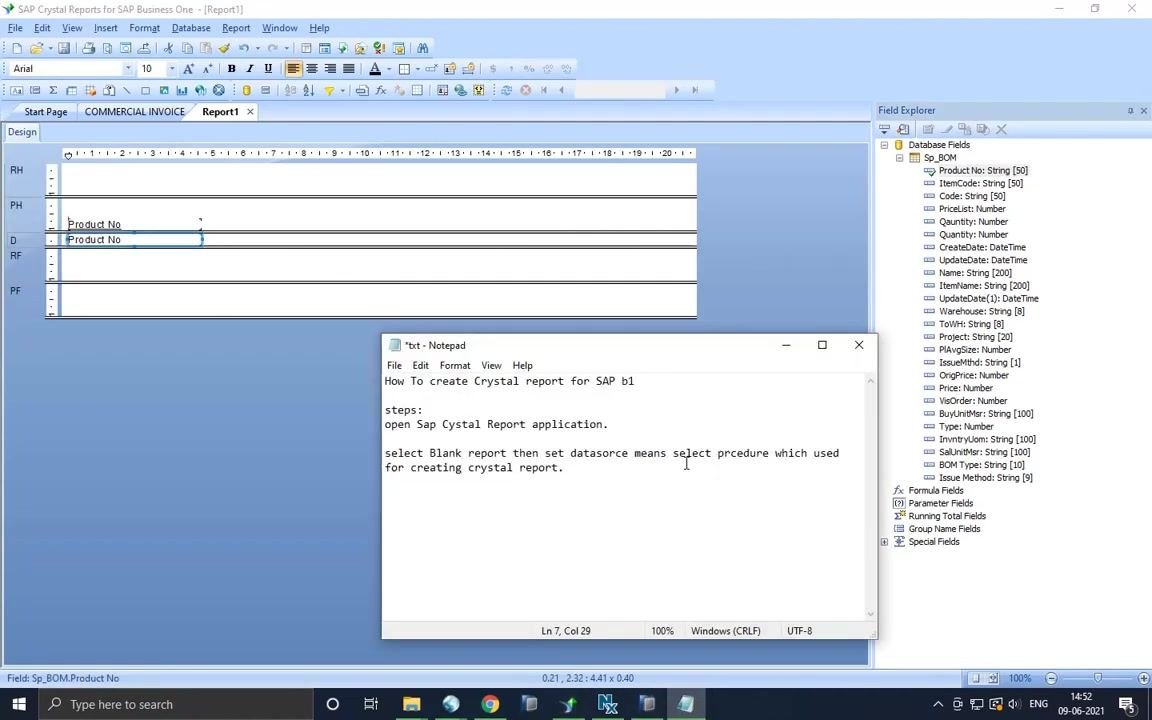
Task: Click the Insert Summary sigma icon
Action: pos(53,90)
